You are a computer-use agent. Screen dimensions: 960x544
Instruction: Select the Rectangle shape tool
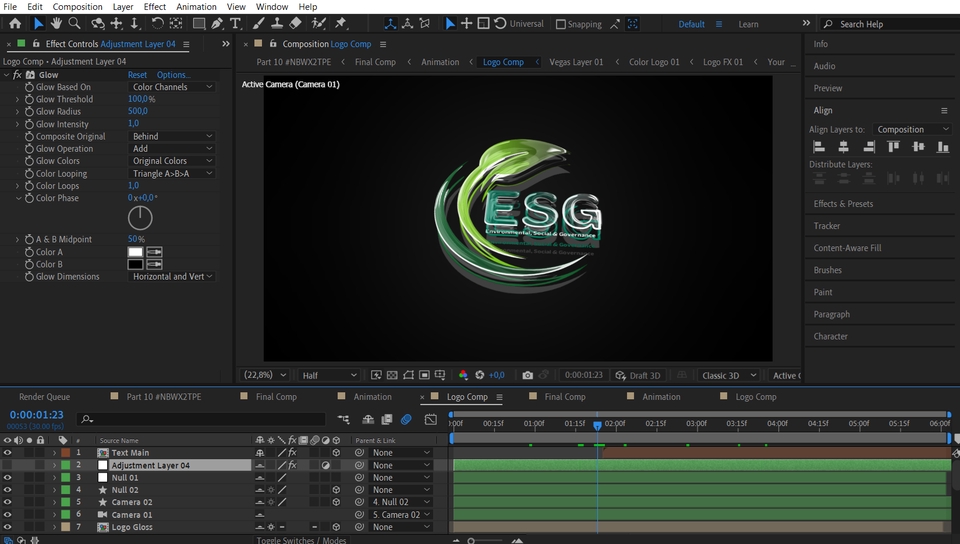[198, 23]
